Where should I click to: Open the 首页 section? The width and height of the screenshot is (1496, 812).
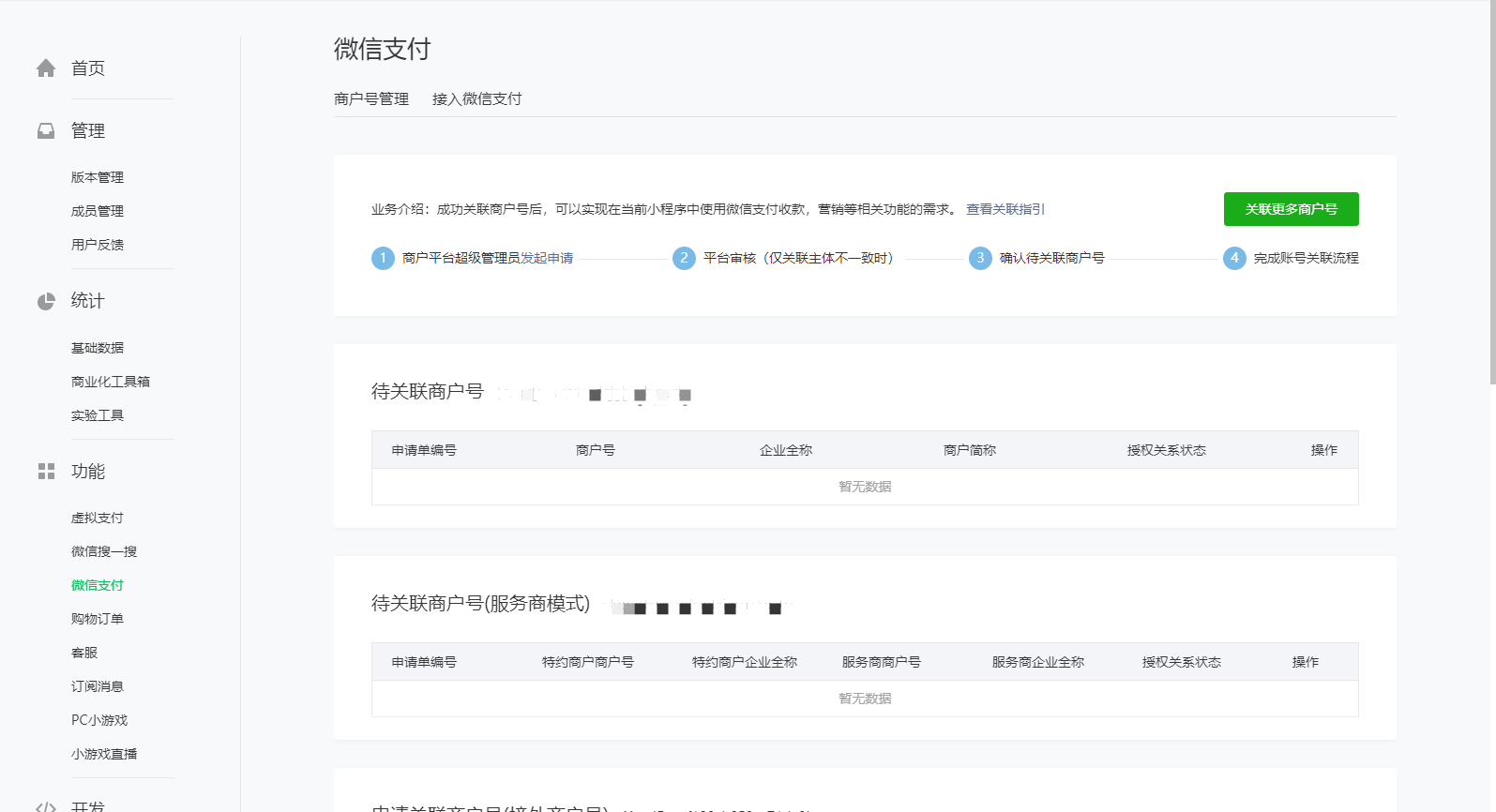[x=88, y=68]
